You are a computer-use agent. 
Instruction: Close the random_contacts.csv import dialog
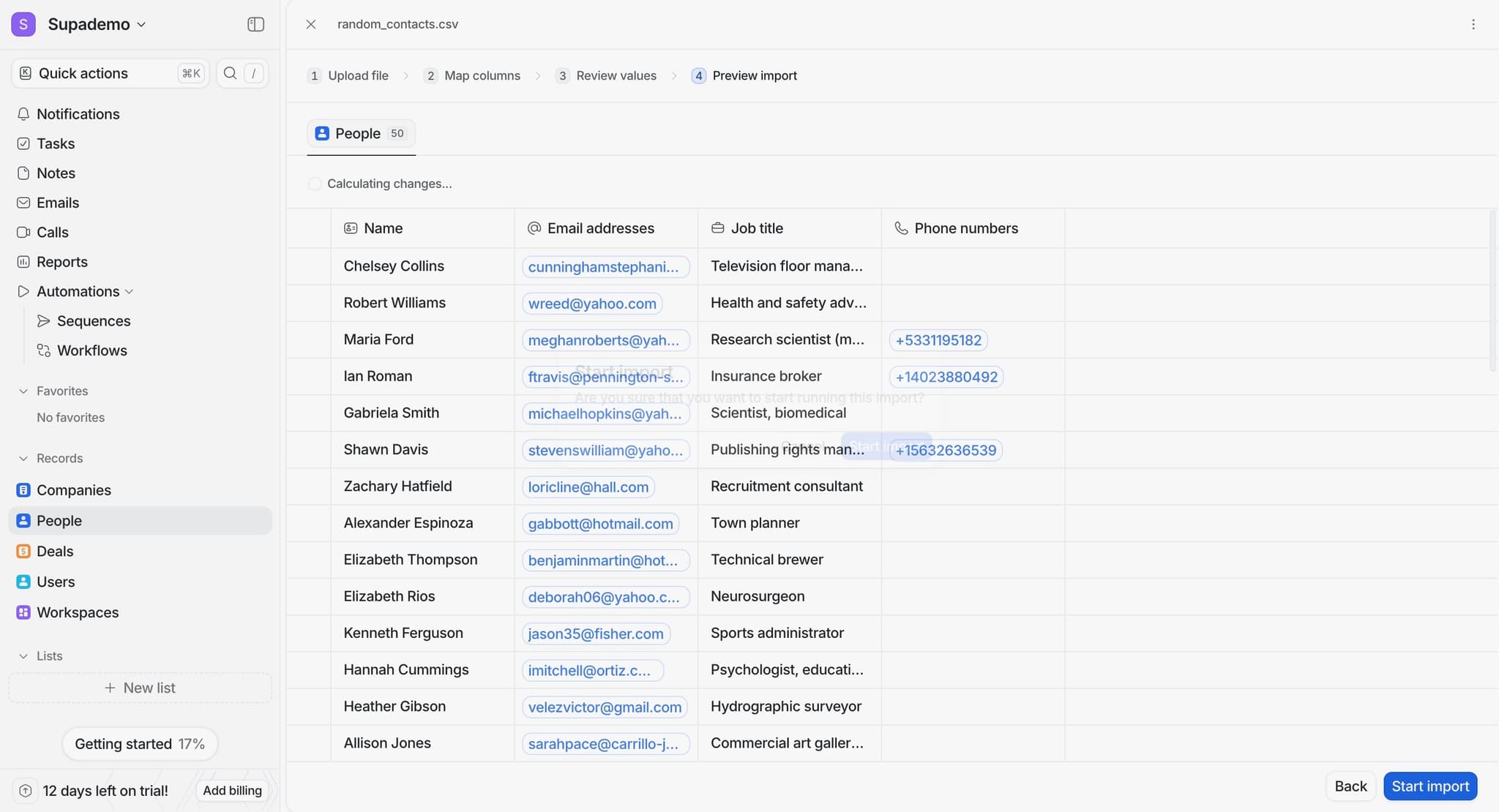311,24
